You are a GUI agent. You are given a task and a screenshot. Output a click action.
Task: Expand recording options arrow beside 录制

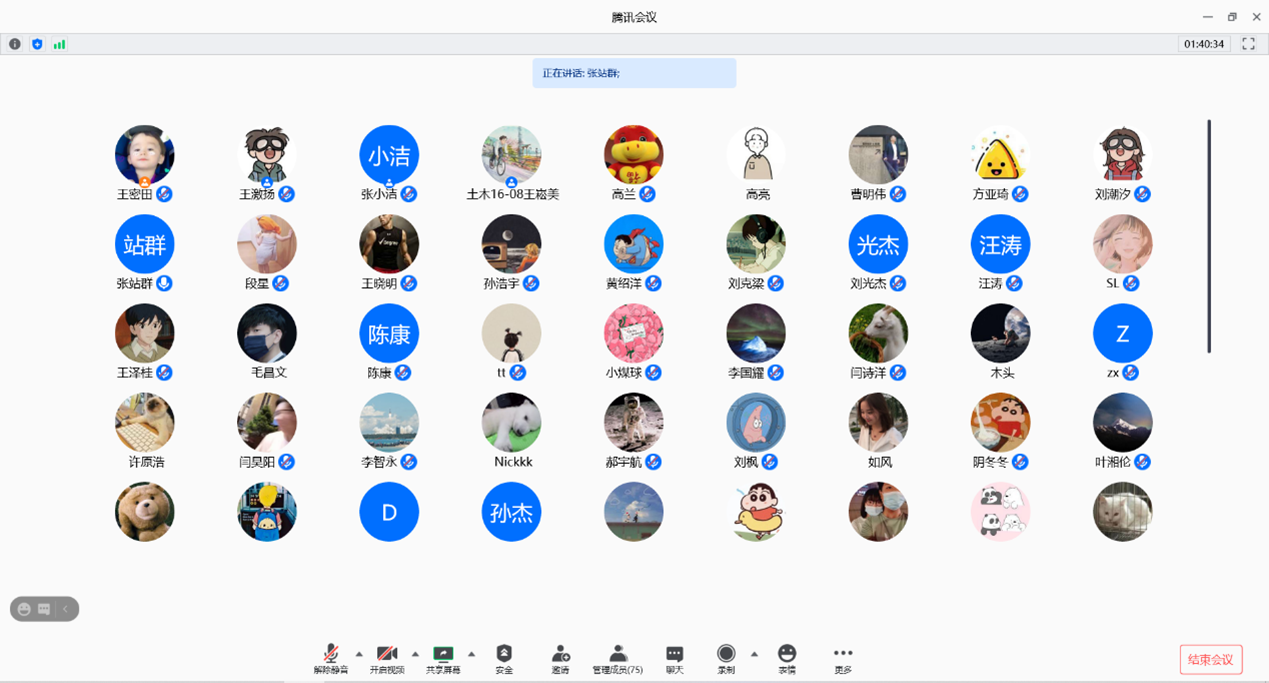click(754, 654)
